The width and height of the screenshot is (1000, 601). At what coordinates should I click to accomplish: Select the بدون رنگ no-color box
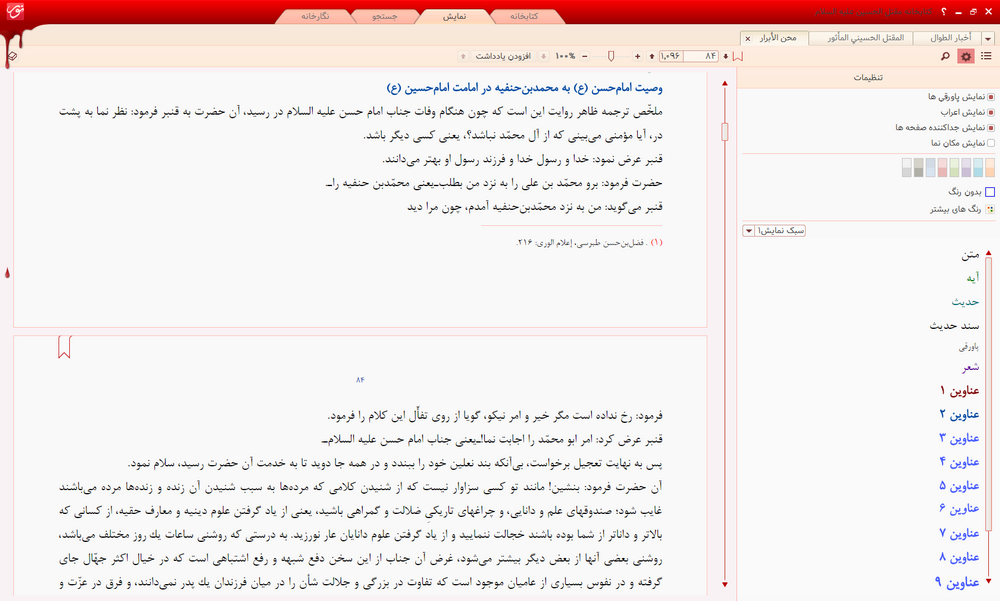[990, 191]
